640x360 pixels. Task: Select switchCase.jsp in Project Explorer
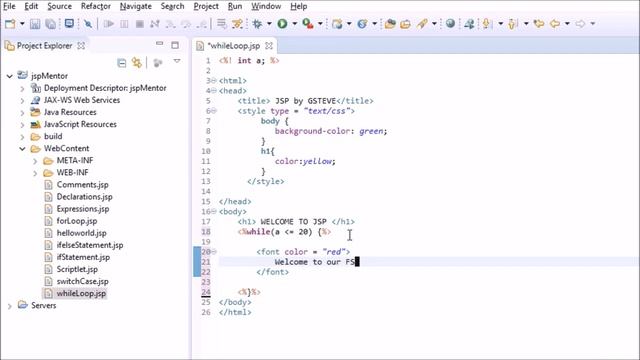82,281
